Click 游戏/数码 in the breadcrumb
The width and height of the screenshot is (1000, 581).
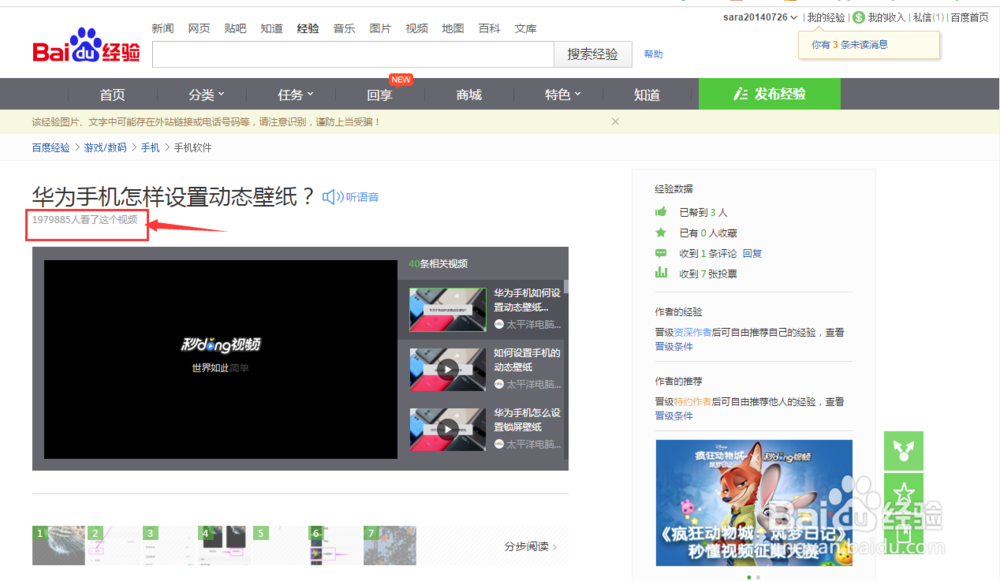click(105, 147)
